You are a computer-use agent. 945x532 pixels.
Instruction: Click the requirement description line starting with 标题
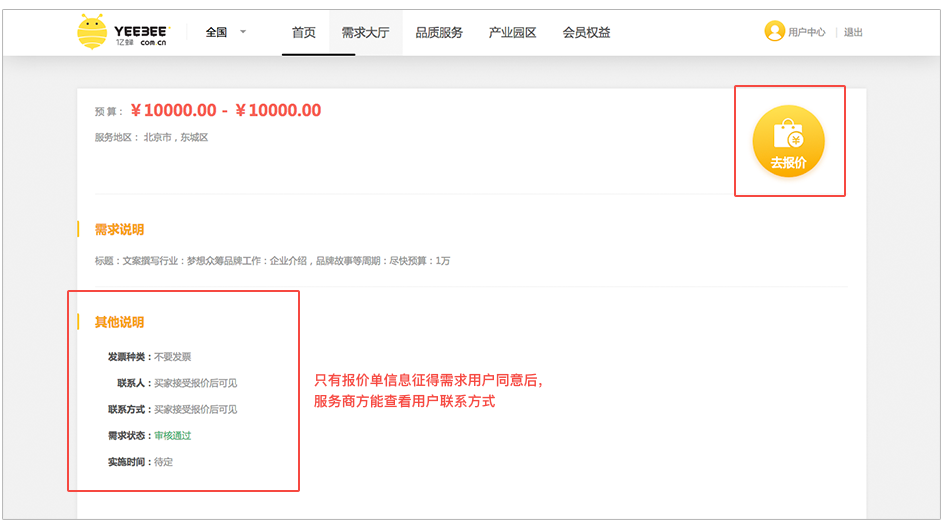click(272, 261)
